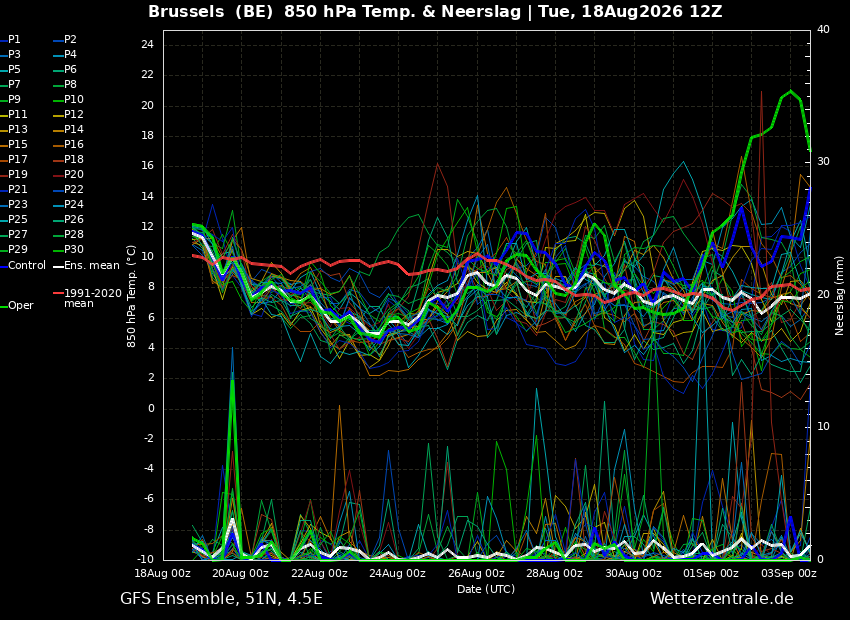The height and width of the screenshot is (620, 850).
Task: Click the 1991-2020 mean legend label
Action: coord(93,298)
